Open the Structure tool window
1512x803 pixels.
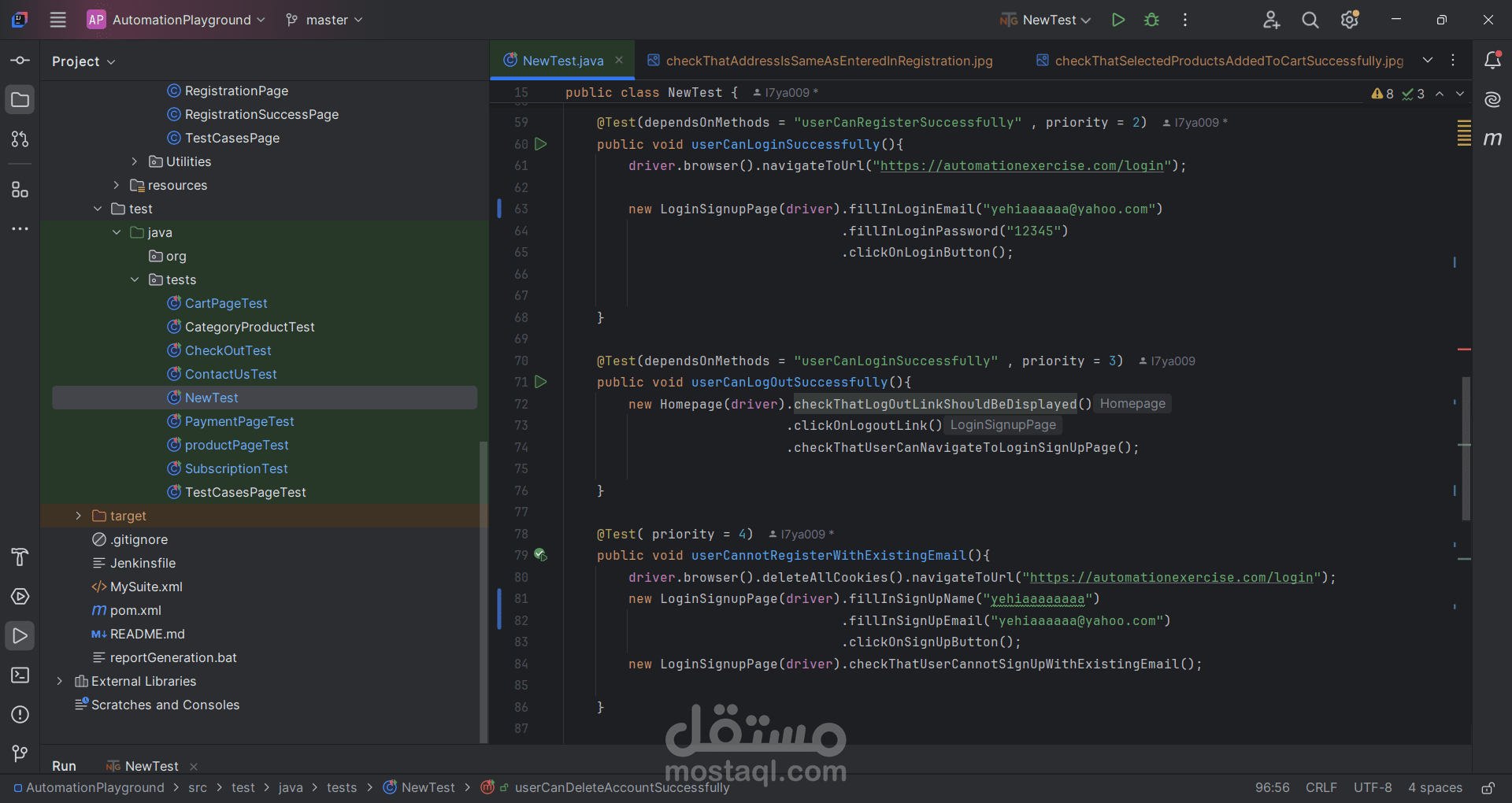coord(20,190)
